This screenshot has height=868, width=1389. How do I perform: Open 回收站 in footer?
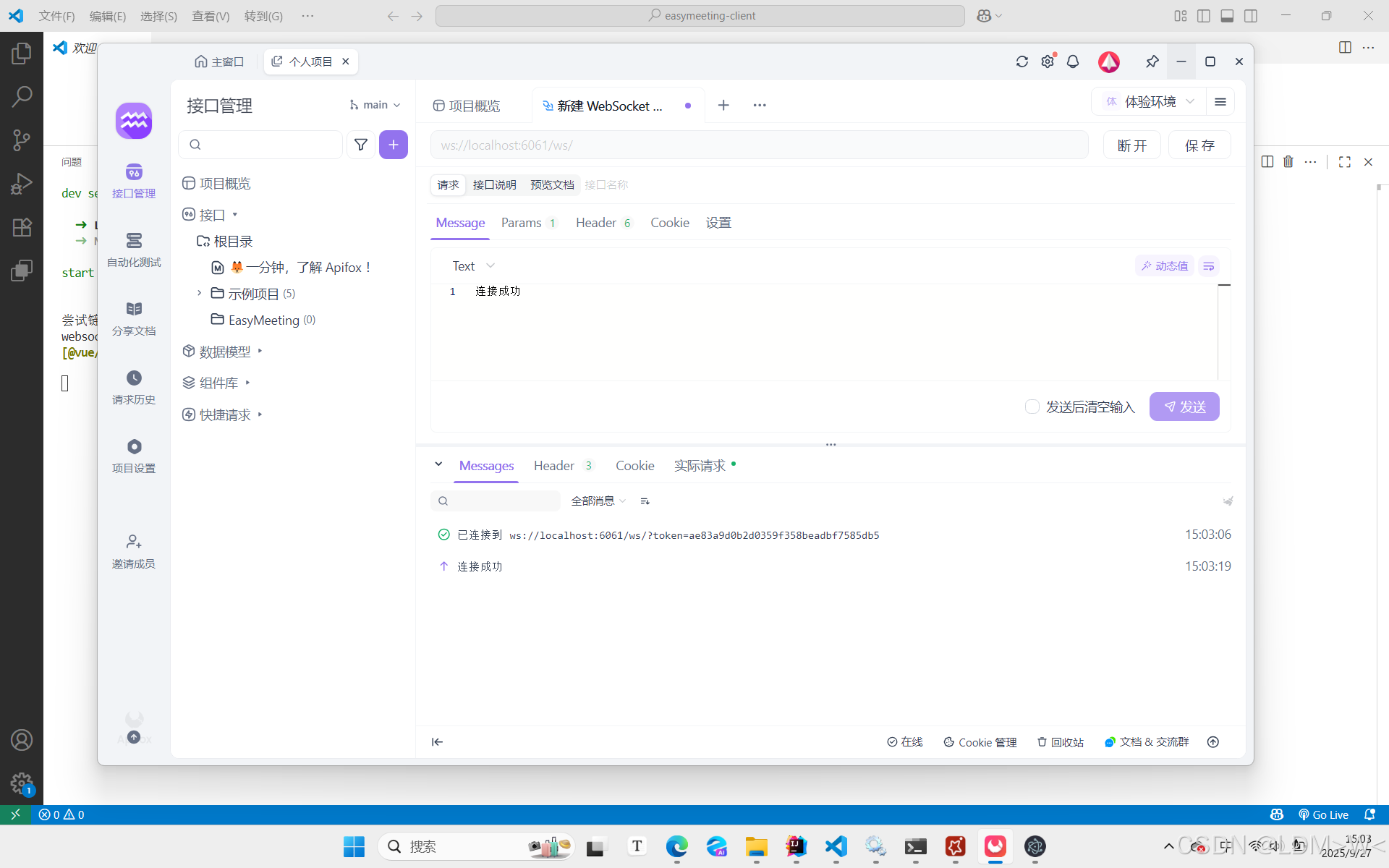(x=1061, y=742)
